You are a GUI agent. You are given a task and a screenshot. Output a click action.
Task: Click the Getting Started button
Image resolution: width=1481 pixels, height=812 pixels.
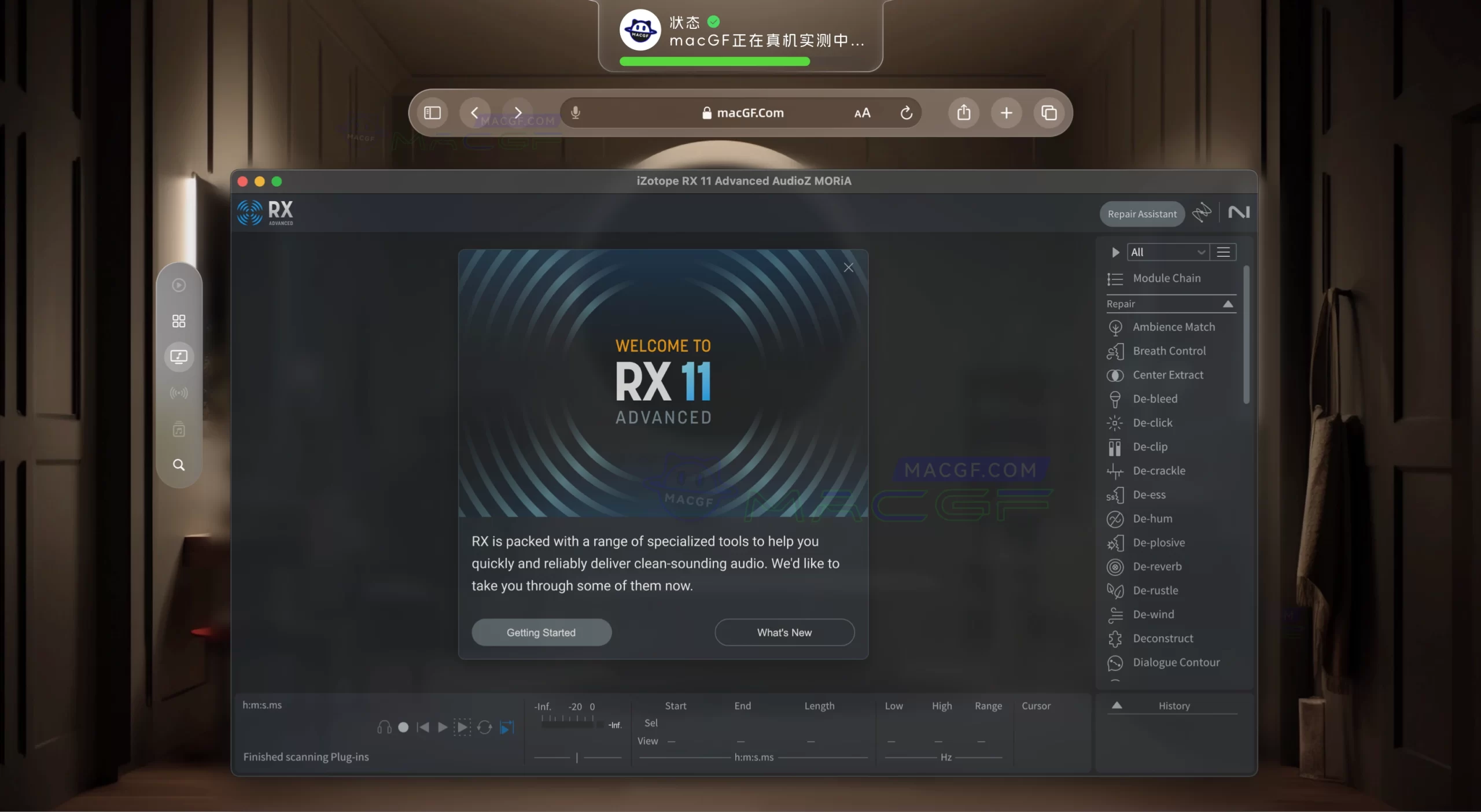[x=541, y=632]
